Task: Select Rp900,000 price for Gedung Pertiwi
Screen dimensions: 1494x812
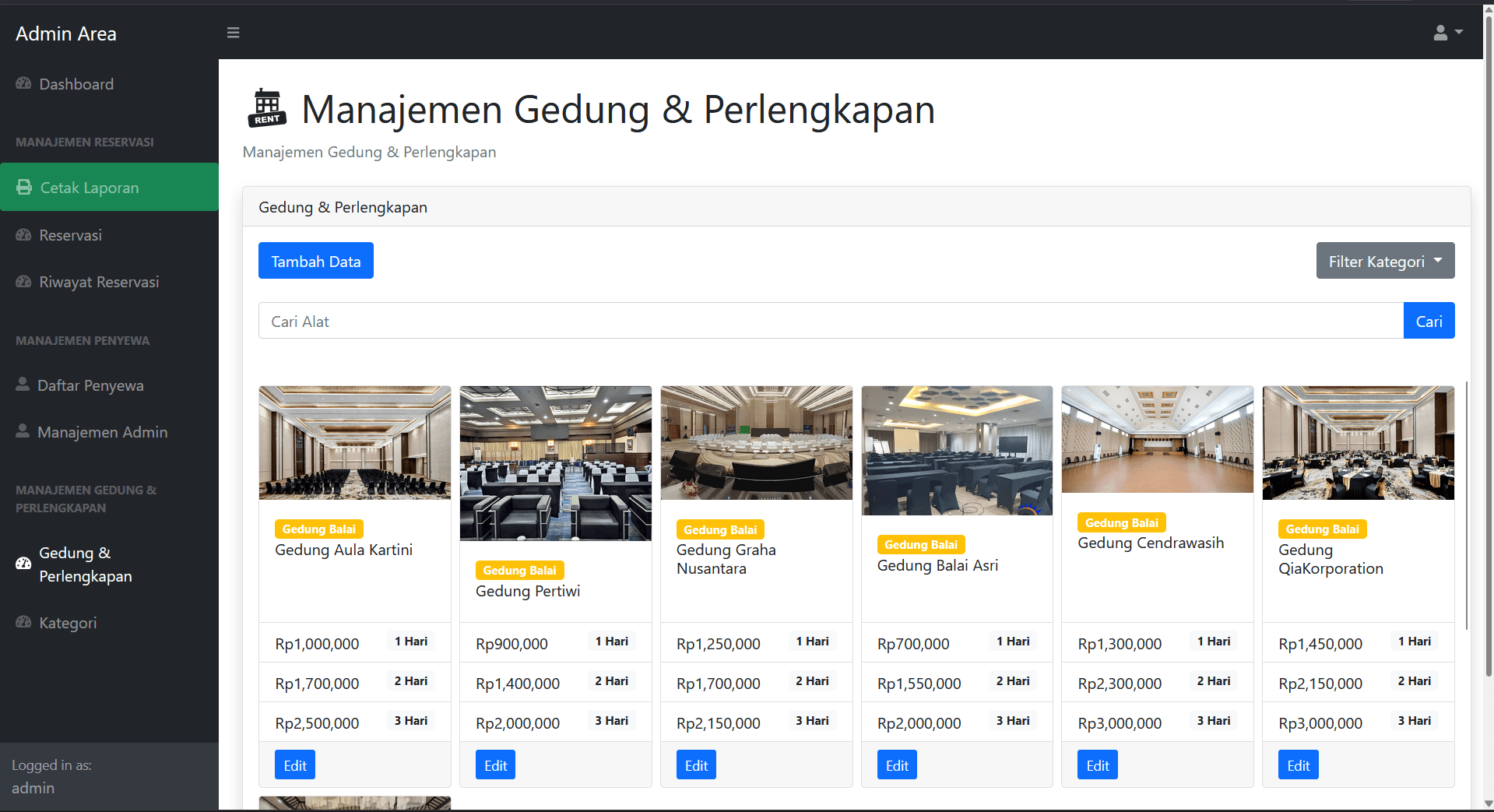Action: [511, 644]
